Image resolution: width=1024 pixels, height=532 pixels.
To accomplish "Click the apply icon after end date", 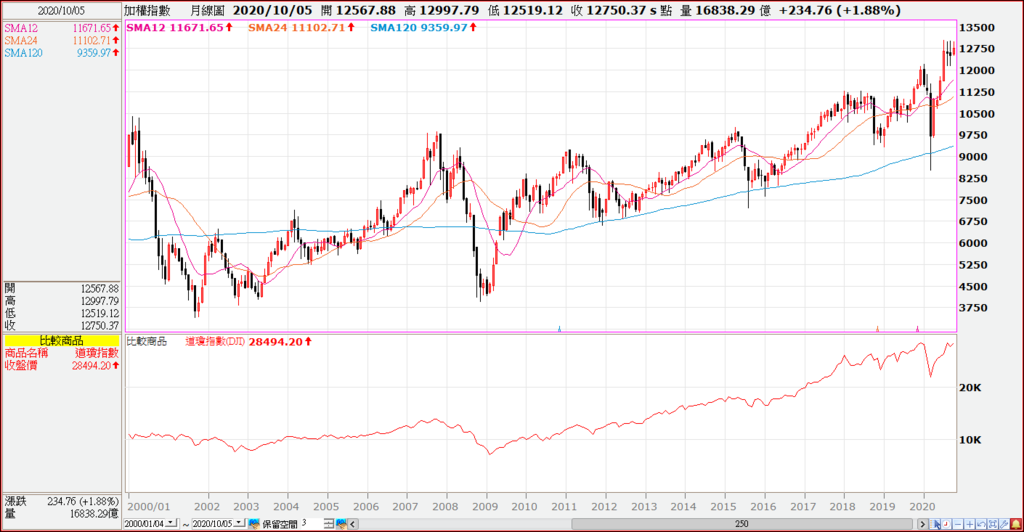I will point(254,524).
